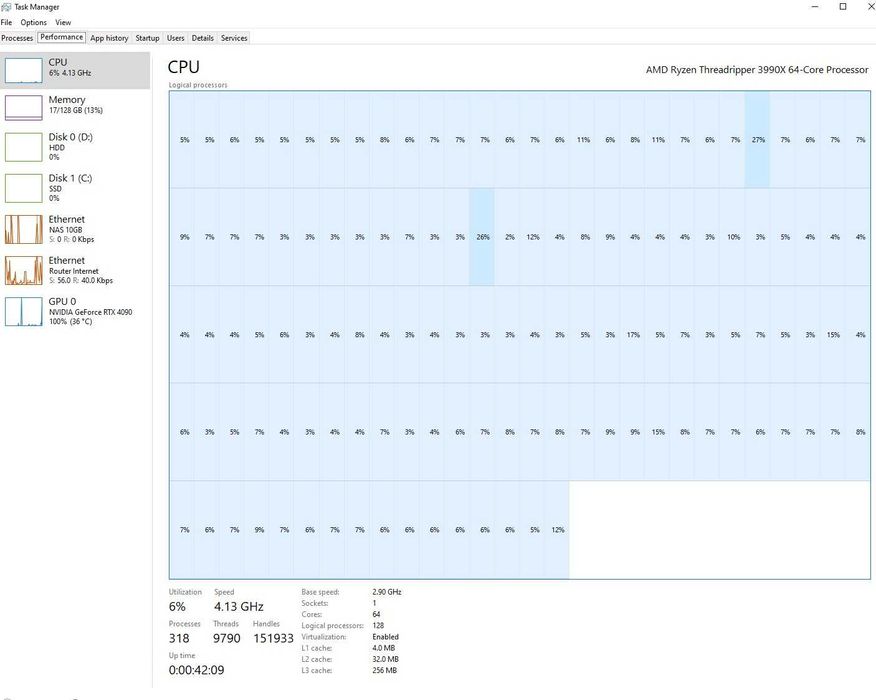Click the CPU 6% 4.13 GHz label
This screenshot has height=700, width=876.
70,67
